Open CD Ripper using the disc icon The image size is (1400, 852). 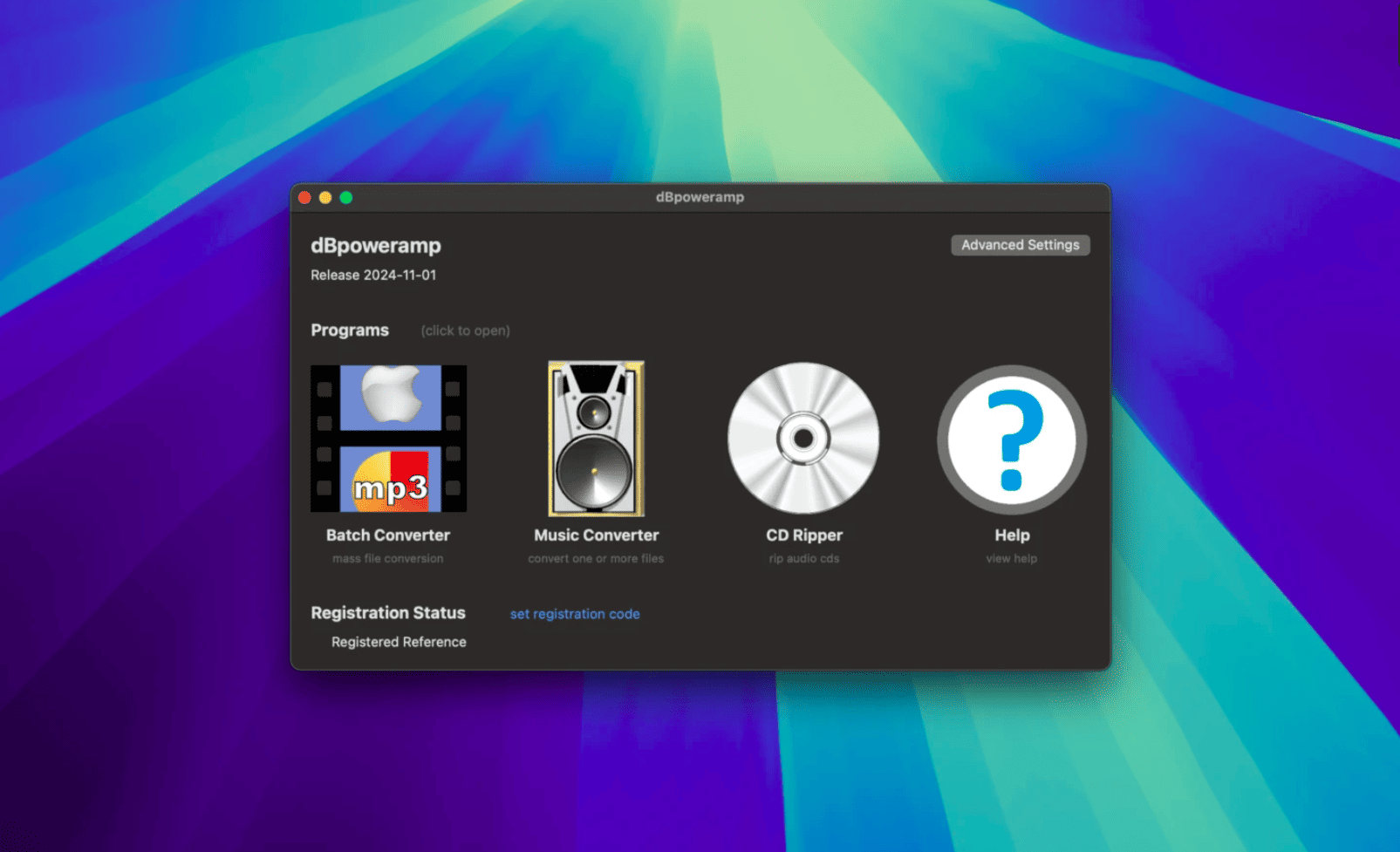(803, 438)
